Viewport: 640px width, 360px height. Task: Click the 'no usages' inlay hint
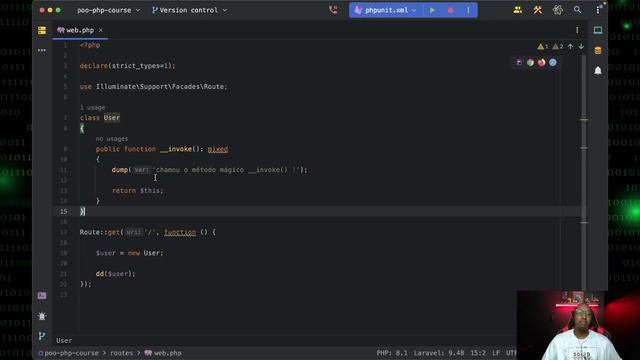click(x=112, y=139)
